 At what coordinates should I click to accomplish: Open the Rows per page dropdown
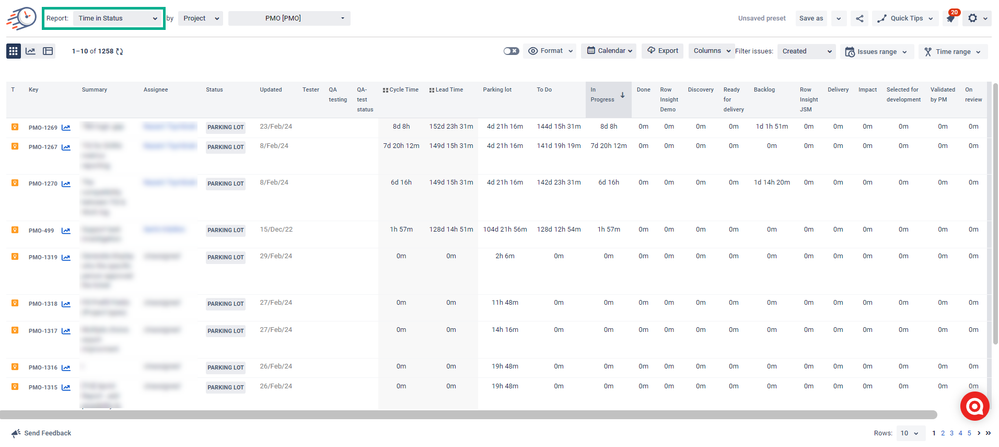click(909, 433)
